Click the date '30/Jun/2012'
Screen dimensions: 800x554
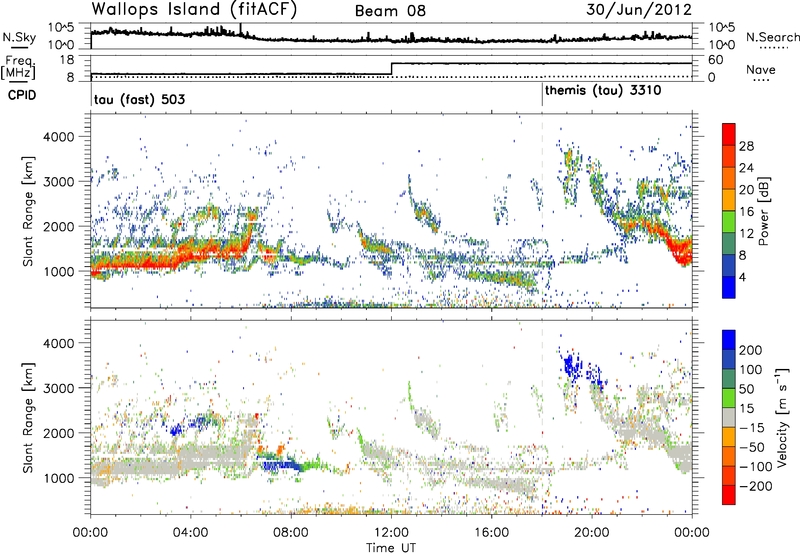639,10
